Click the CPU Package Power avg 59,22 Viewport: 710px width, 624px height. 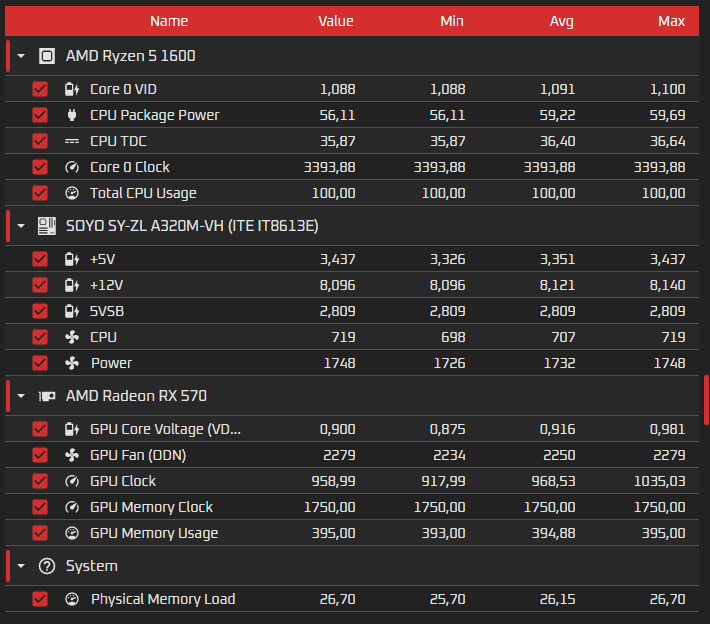(x=557, y=115)
